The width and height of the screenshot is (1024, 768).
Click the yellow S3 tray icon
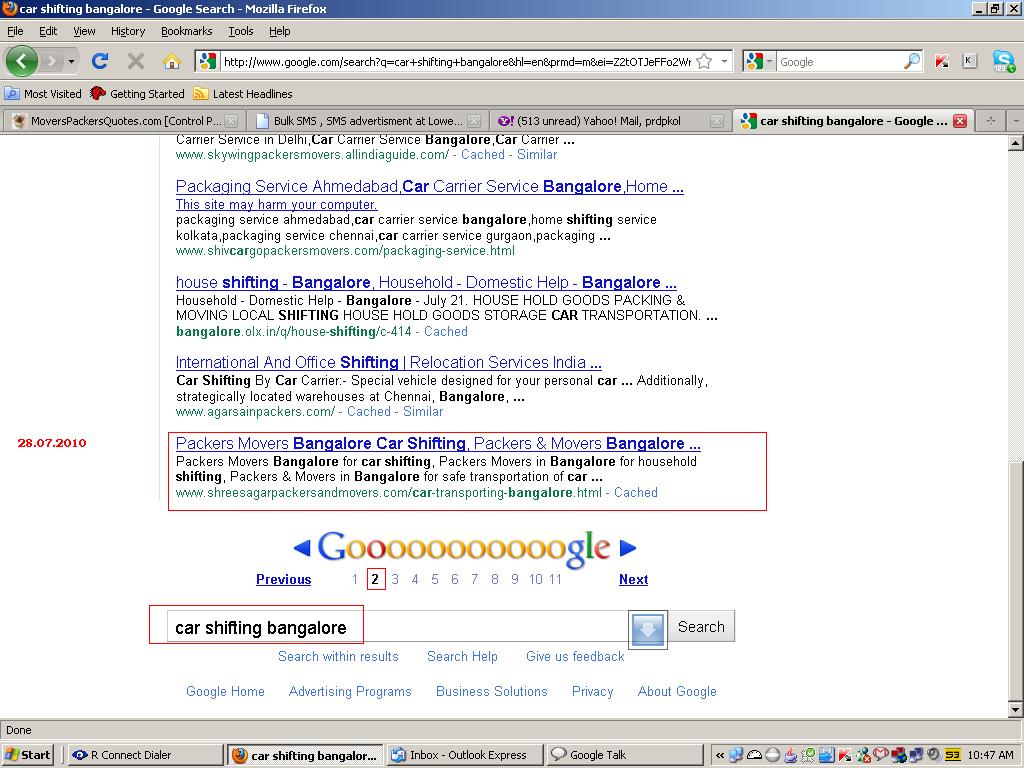[953, 755]
